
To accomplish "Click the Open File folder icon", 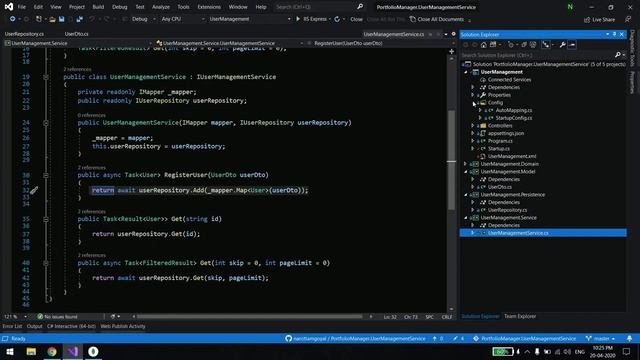I will click(52, 19).
